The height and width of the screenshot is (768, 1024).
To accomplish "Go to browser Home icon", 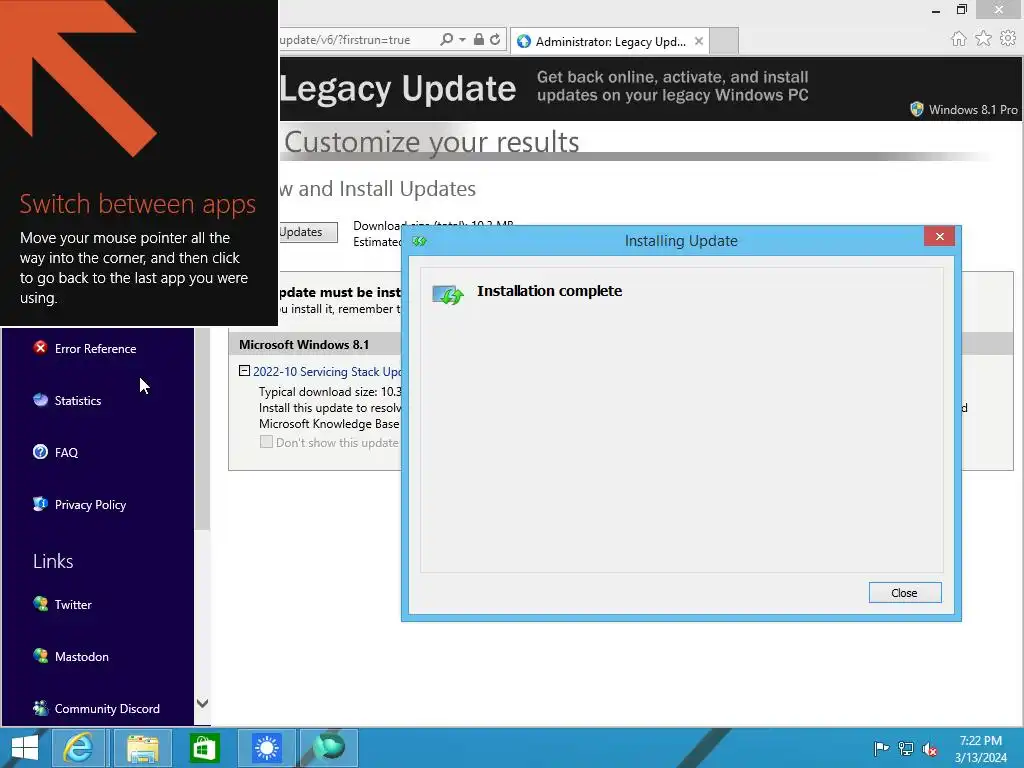I will click(x=958, y=39).
